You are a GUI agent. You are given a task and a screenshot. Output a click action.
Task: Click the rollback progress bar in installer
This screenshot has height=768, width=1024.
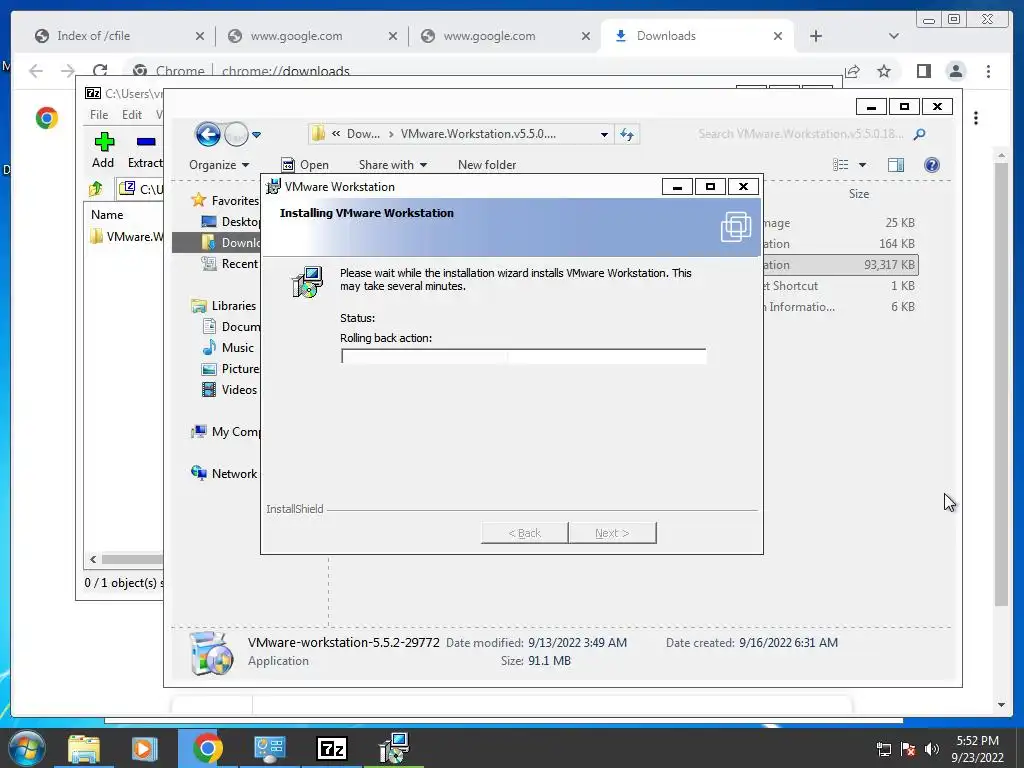pyautogui.click(x=523, y=356)
